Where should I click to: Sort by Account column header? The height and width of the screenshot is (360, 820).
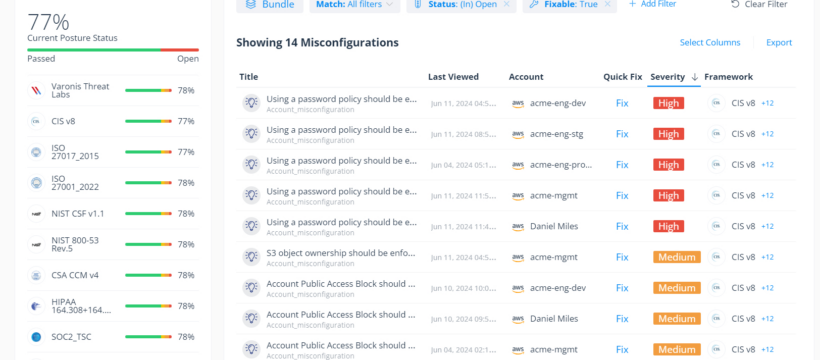pyautogui.click(x=526, y=77)
